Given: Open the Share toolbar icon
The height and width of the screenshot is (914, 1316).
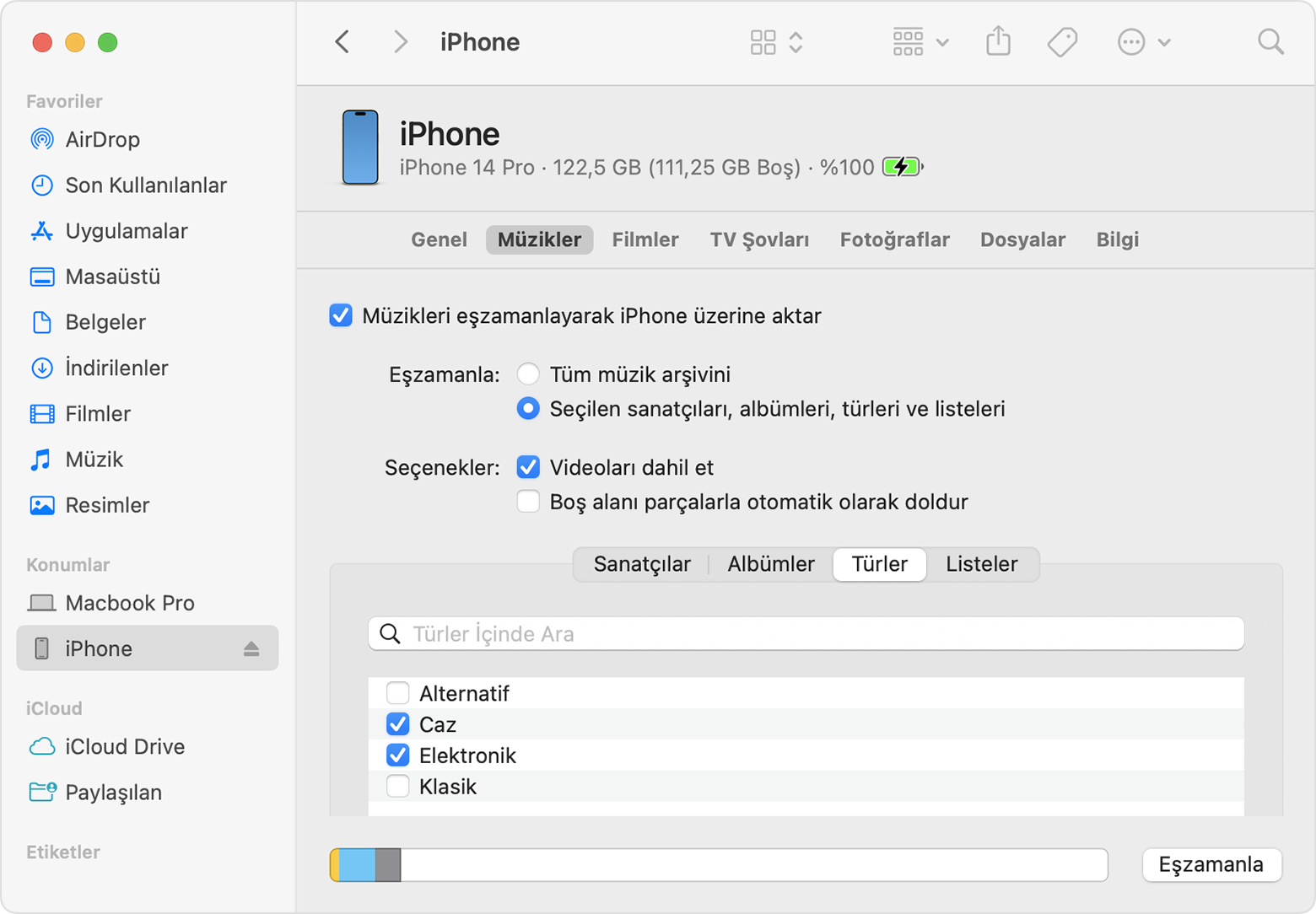Looking at the screenshot, I should coord(998,41).
